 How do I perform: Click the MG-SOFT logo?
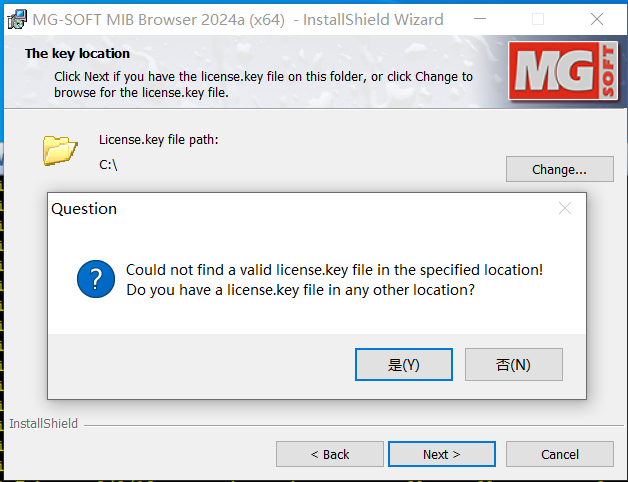[563, 71]
